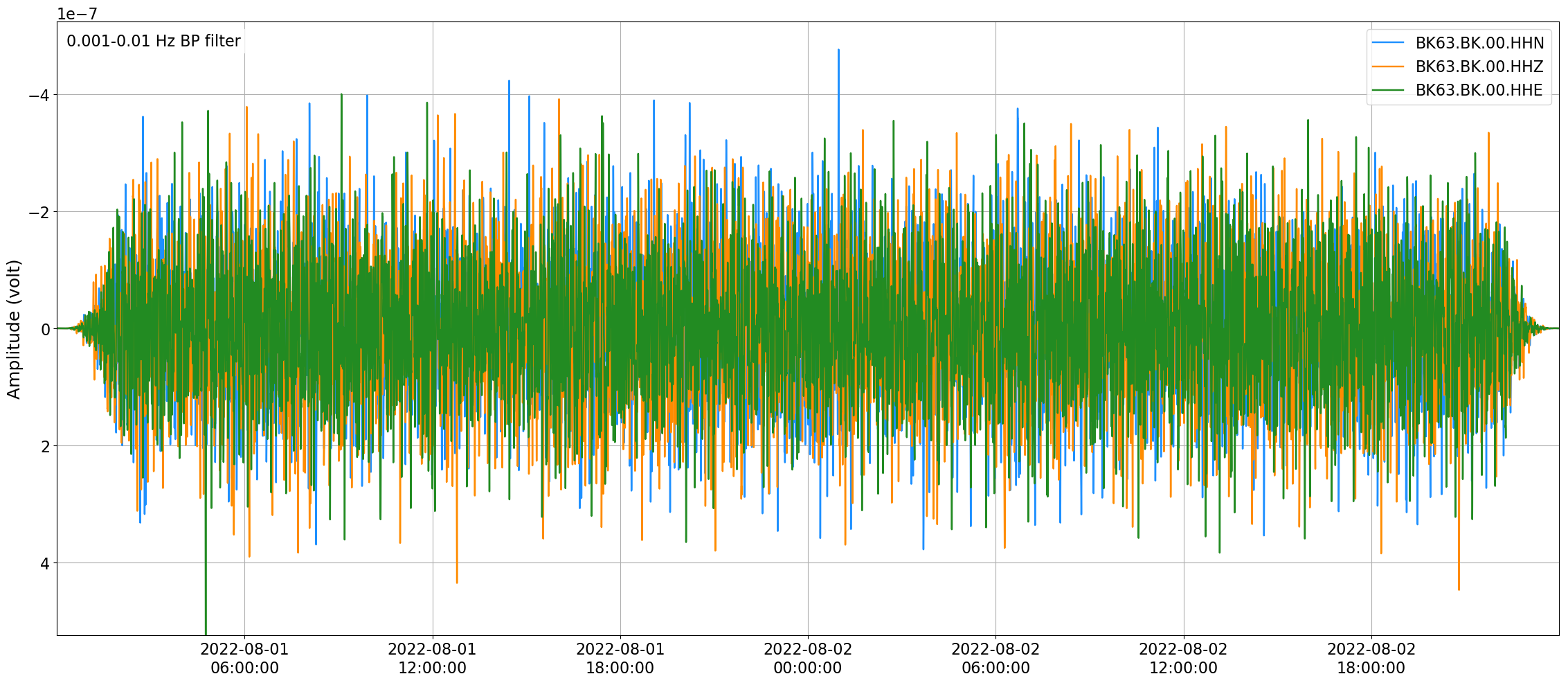Click the −2 y-axis tick label
Image resolution: width=1568 pixels, height=683 pixels.
(39, 212)
